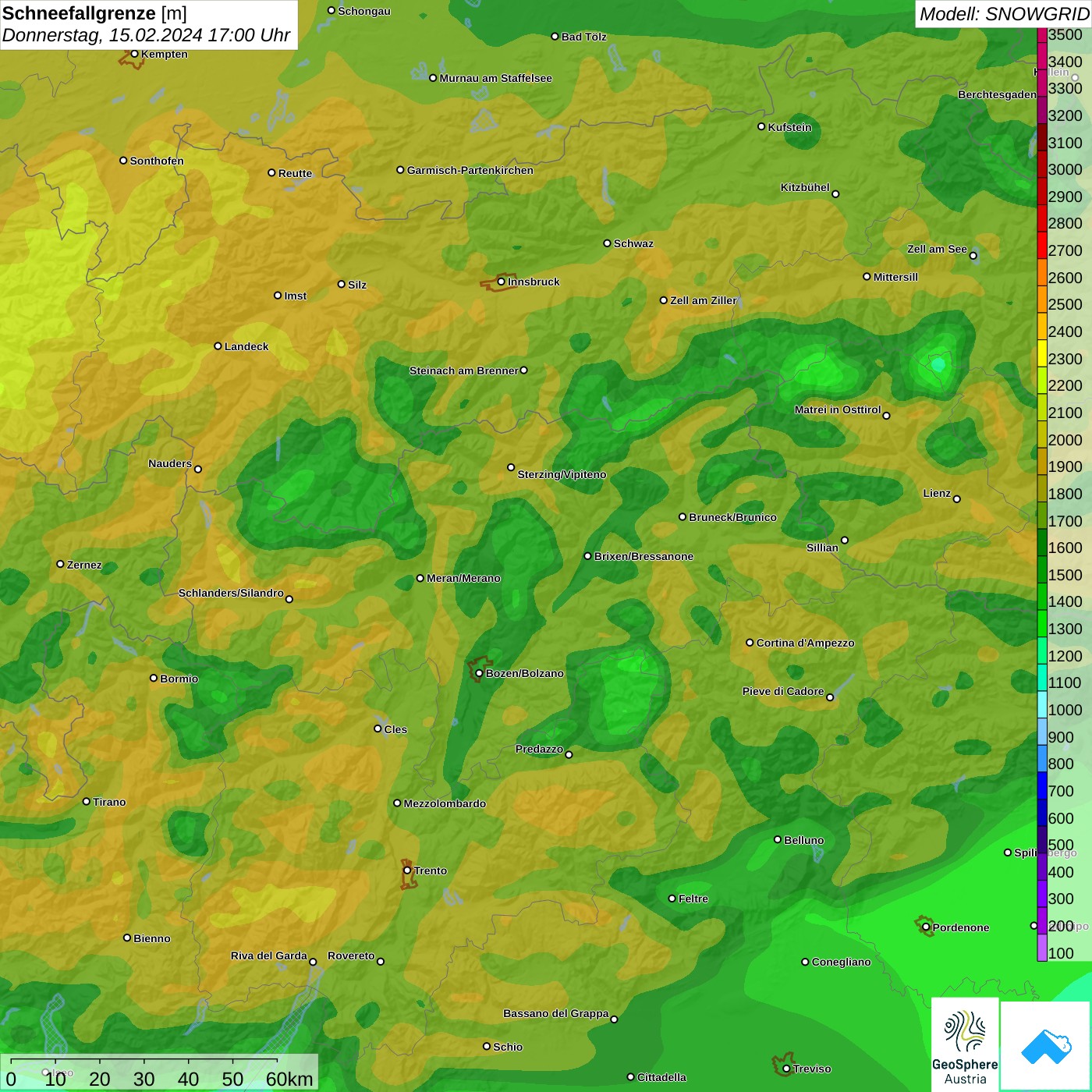This screenshot has width=1092, height=1092.
Task: Select the yellow legend swatch beside 2300
Action: (1042, 353)
